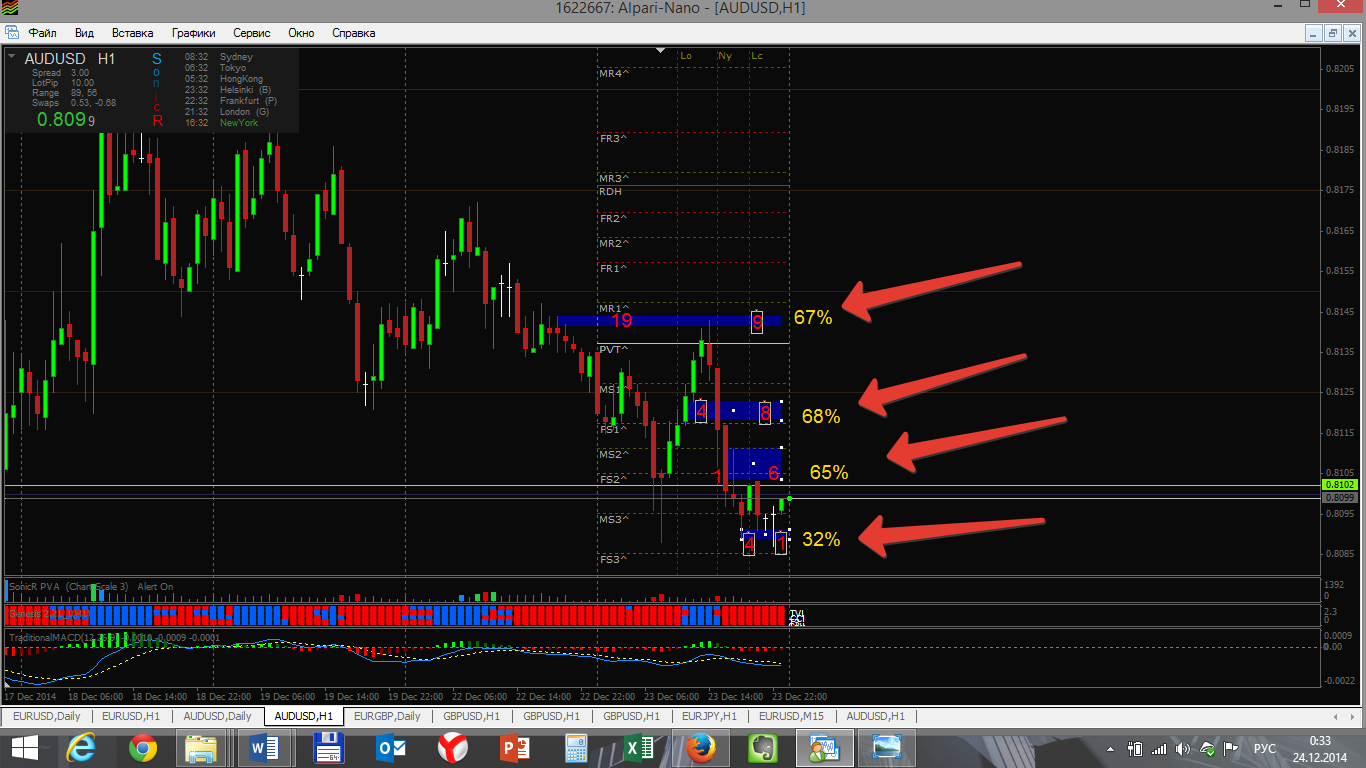Screen dimensions: 1366x768
Task: Open the Вид menu
Action: coord(85,33)
